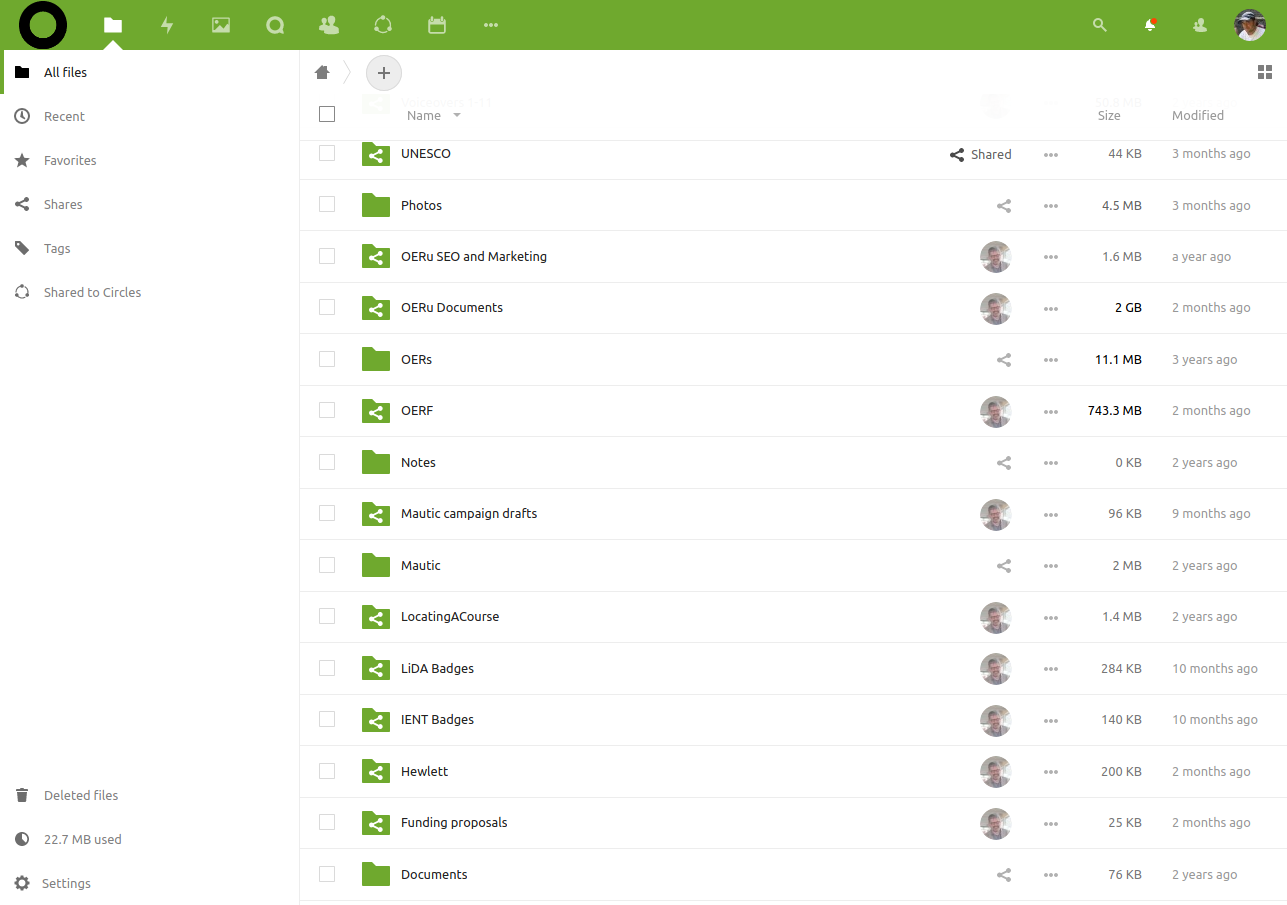
Task: Open the Gallery picture icon
Action: 221,25
